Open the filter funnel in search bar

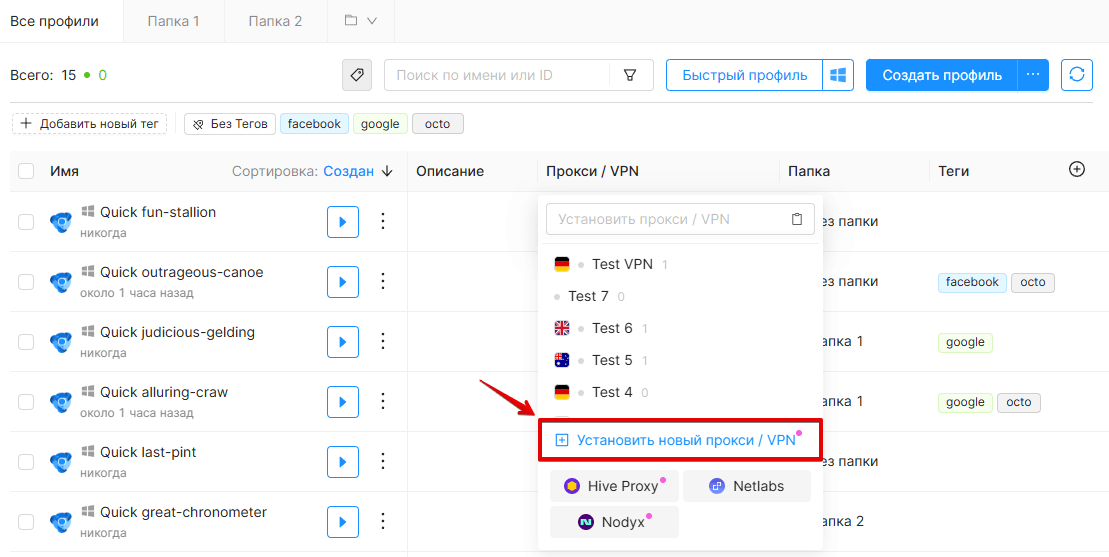630,75
